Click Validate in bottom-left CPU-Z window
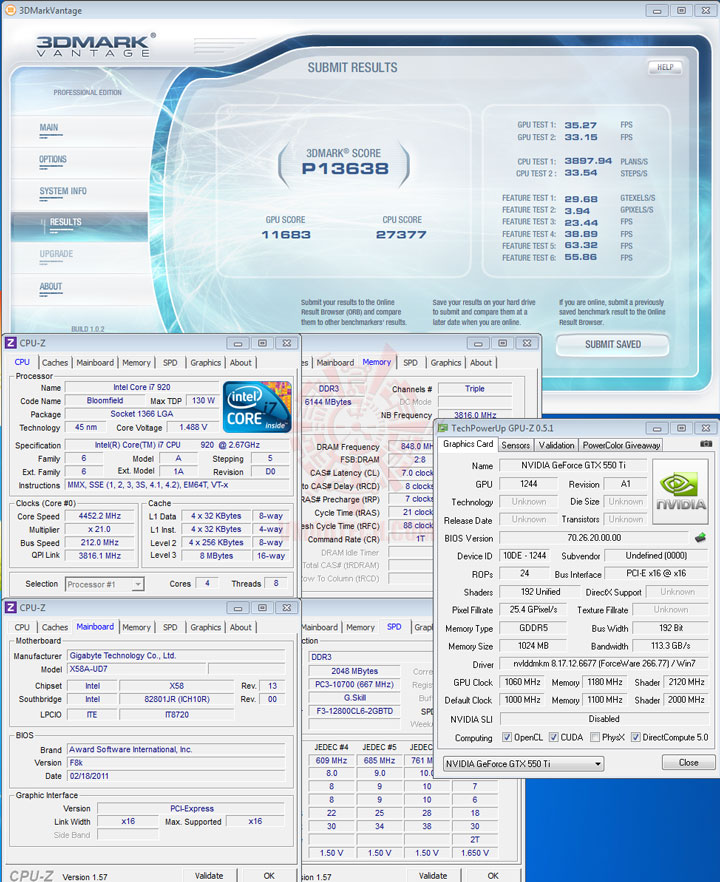The height and width of the screenshot is (882, 720). click(209, 875)
